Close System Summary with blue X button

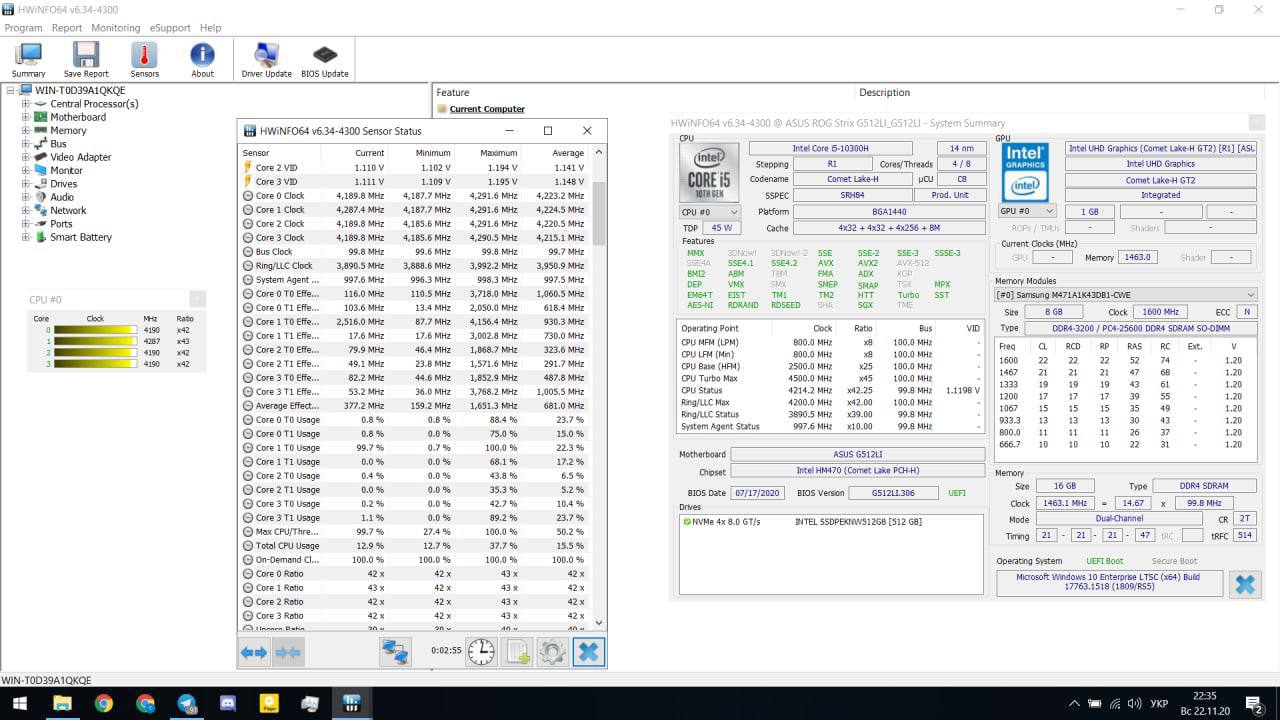(1245, 584)
